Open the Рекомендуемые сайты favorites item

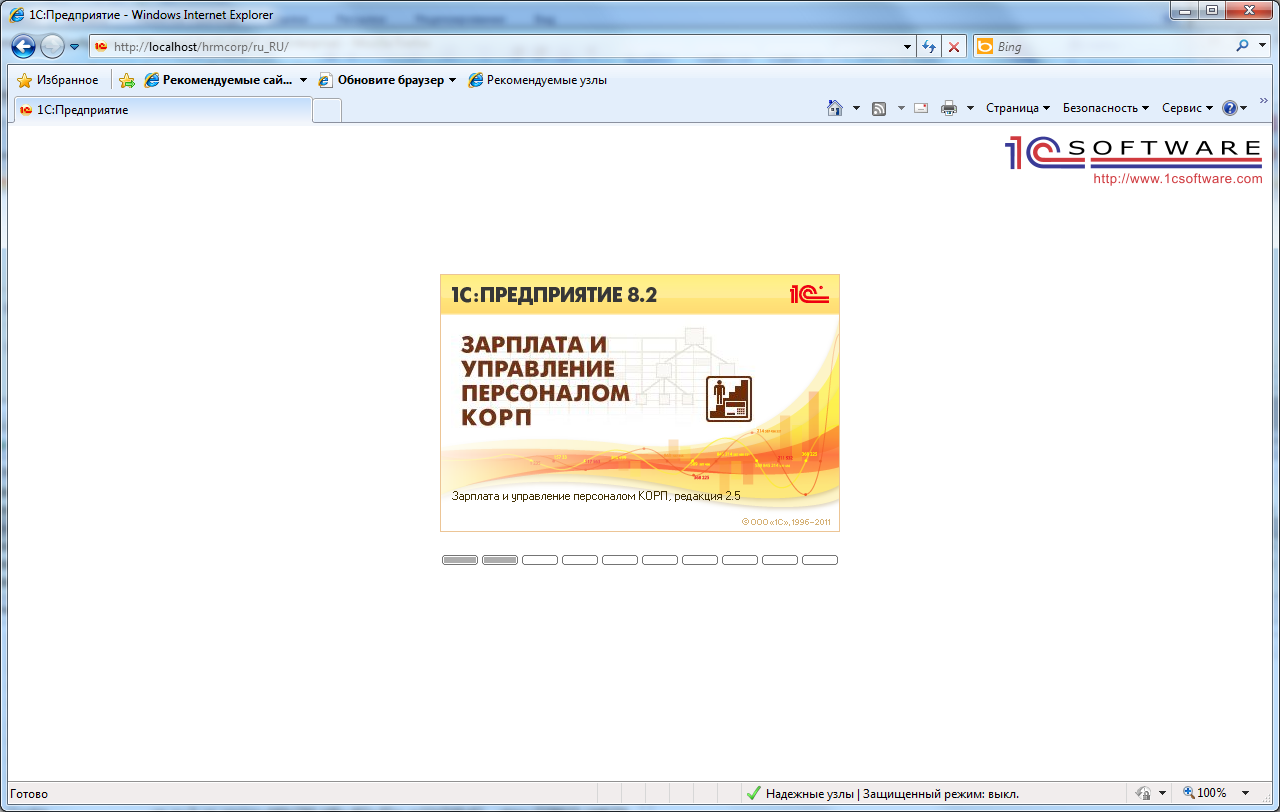coord(226,80)
